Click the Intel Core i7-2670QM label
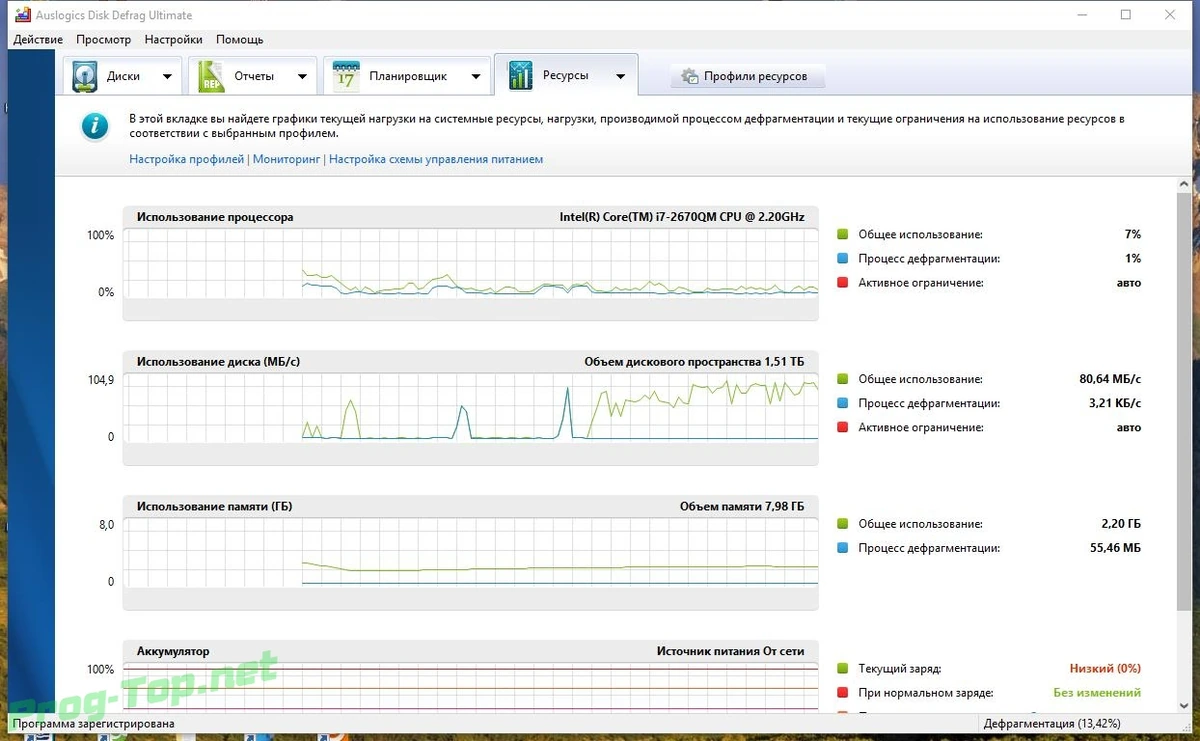Image resolution: width=1200 pixels, height=741 pixels. point(682,217)
